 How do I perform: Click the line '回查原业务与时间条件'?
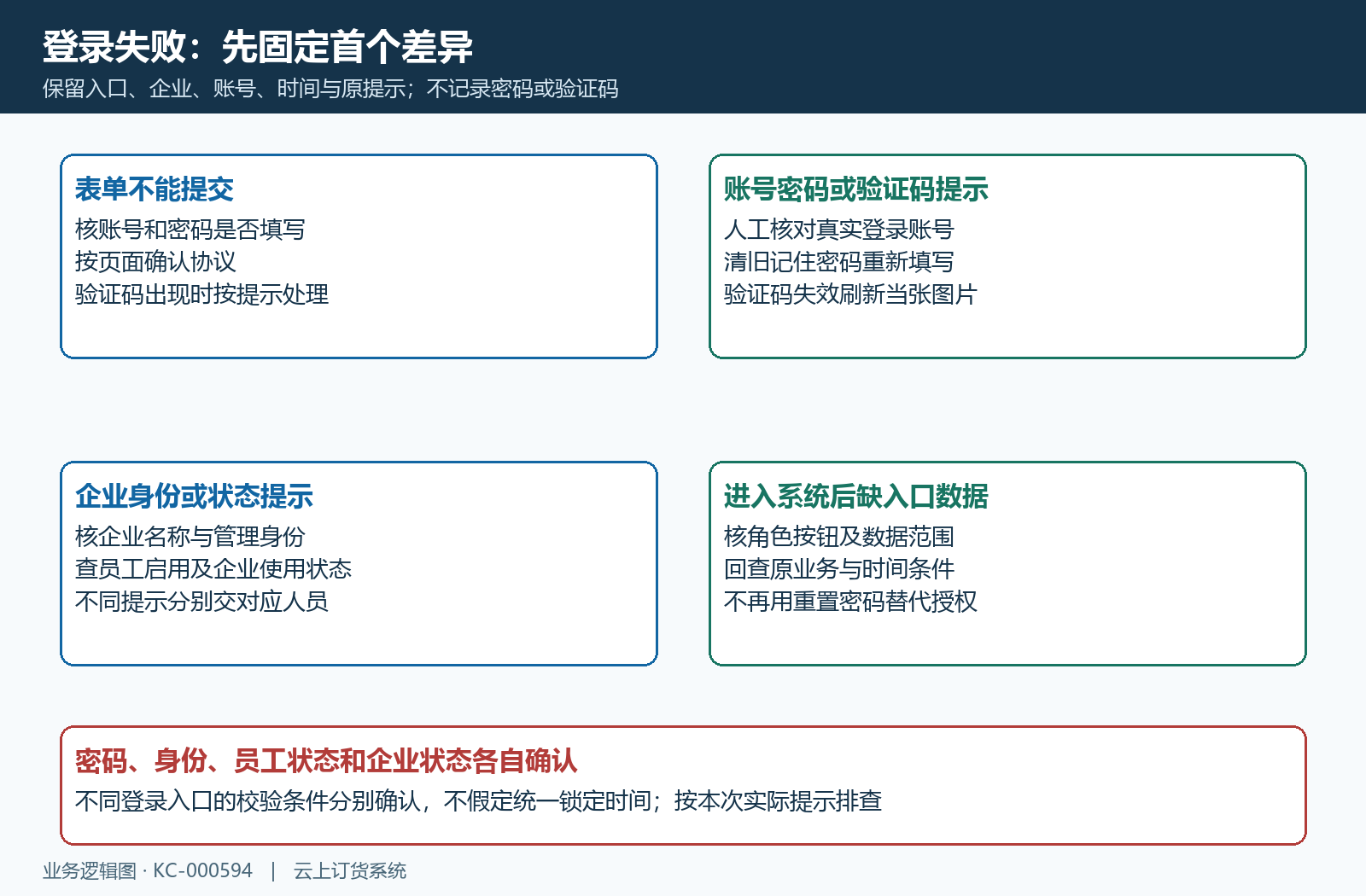tap(839, 569)
